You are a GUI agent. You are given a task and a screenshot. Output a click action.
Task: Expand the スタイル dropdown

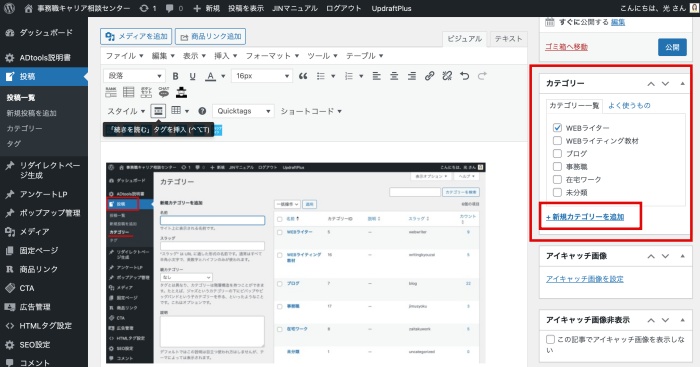[x=126, y=111]
